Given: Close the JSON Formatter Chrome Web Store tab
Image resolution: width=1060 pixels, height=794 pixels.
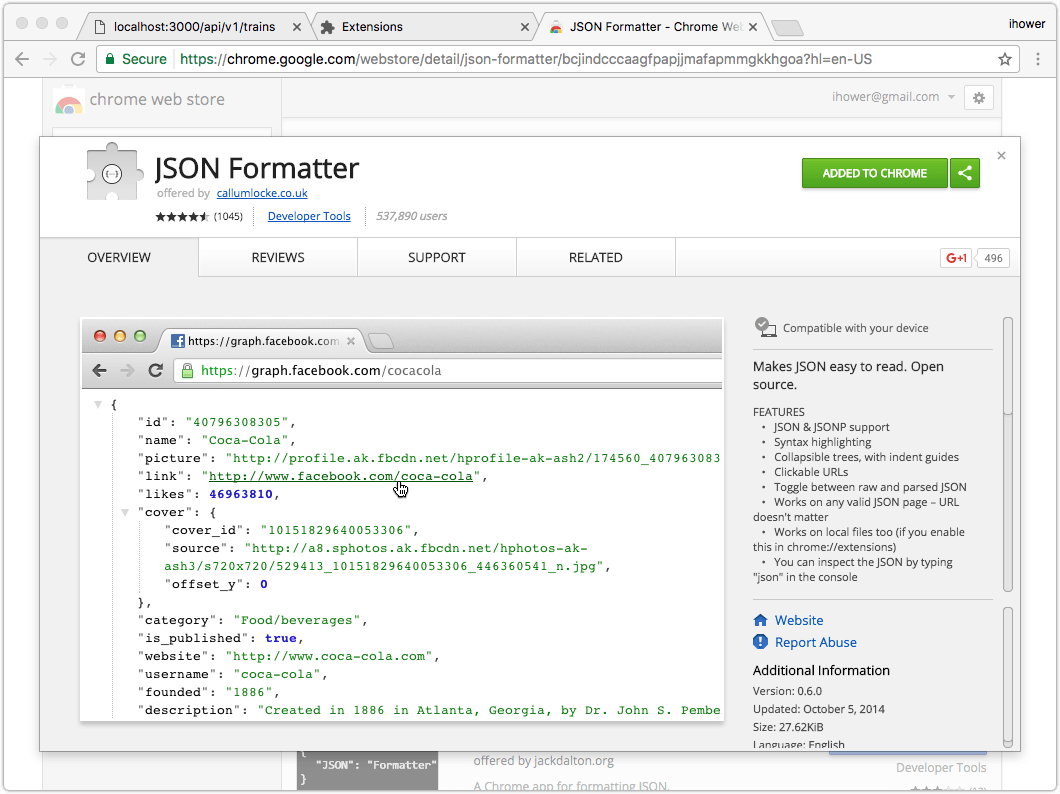Looking at the screenshot, I should 752,27.
